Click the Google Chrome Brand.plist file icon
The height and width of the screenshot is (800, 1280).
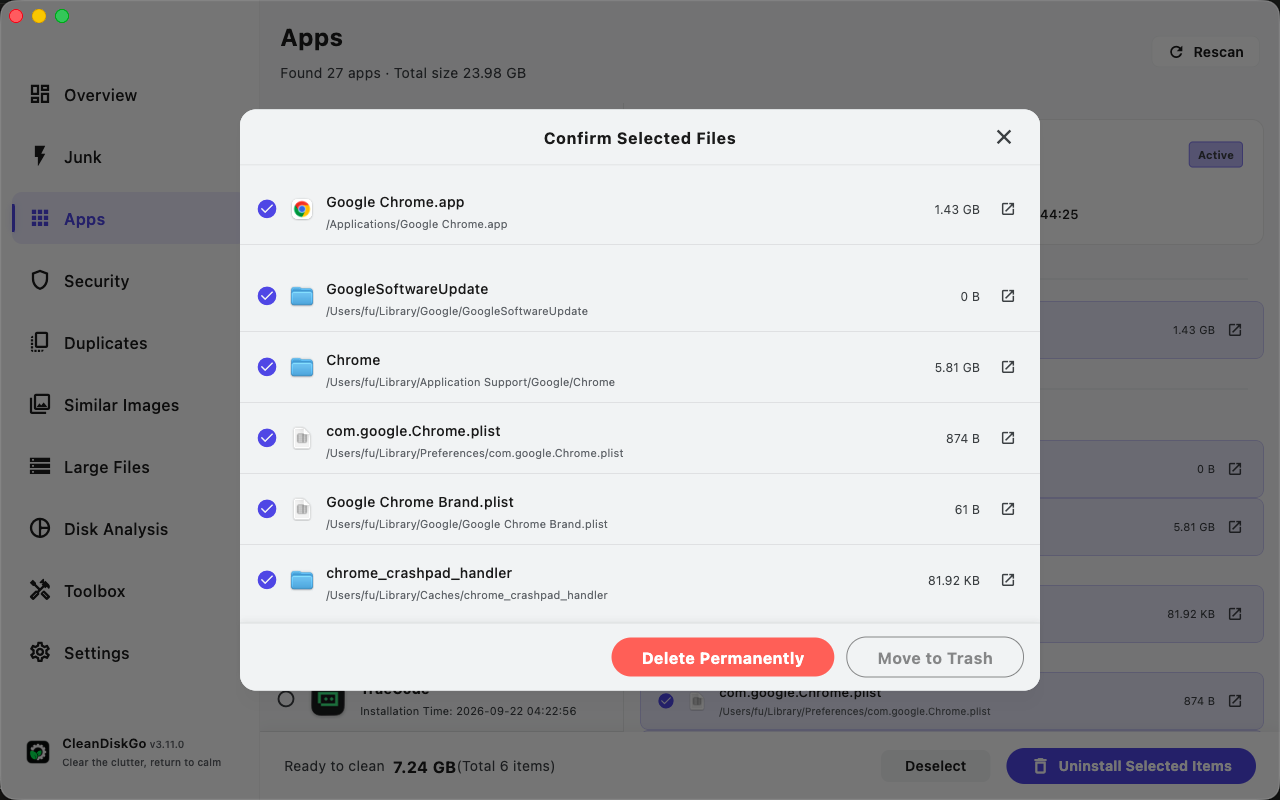(301, 509)
